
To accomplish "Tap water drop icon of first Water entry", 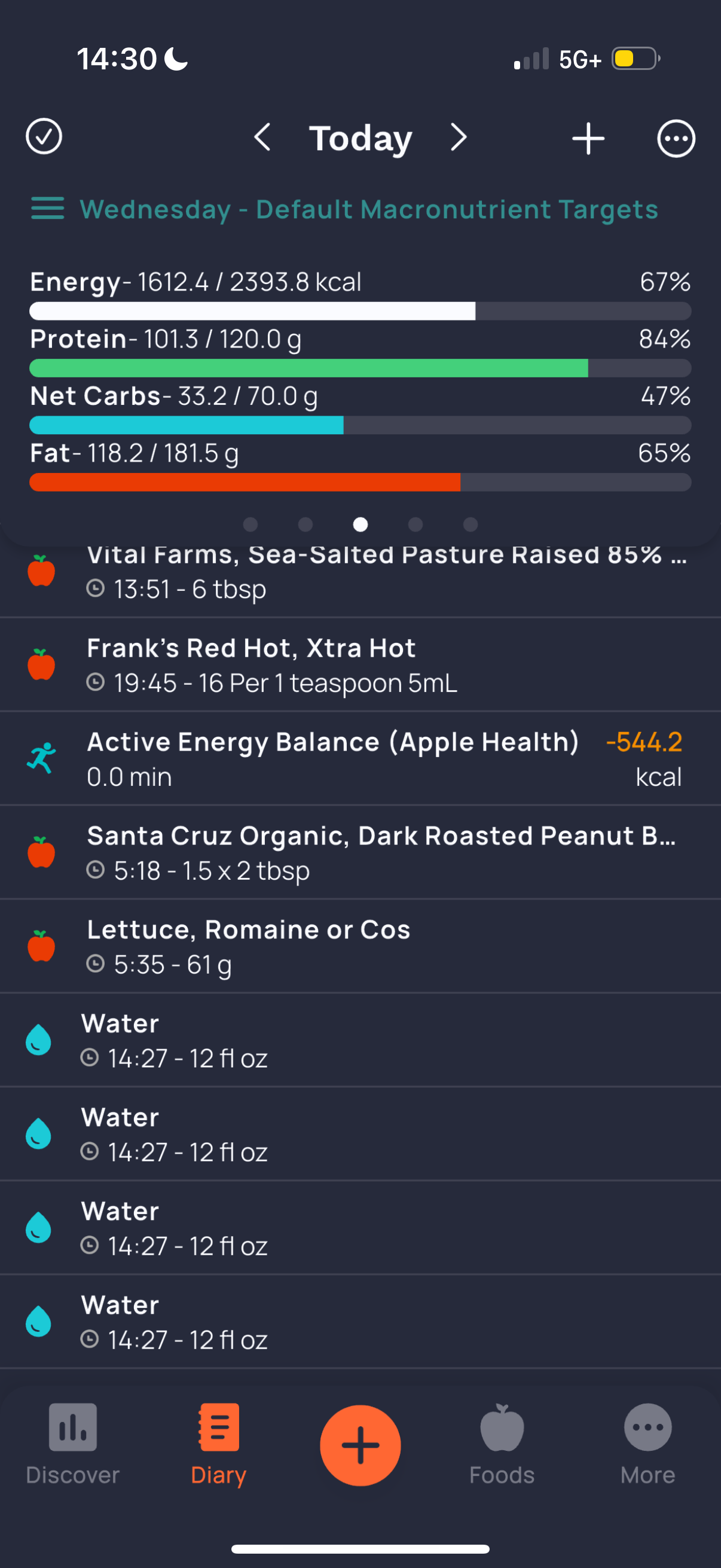I will [x=38, y=1039].
